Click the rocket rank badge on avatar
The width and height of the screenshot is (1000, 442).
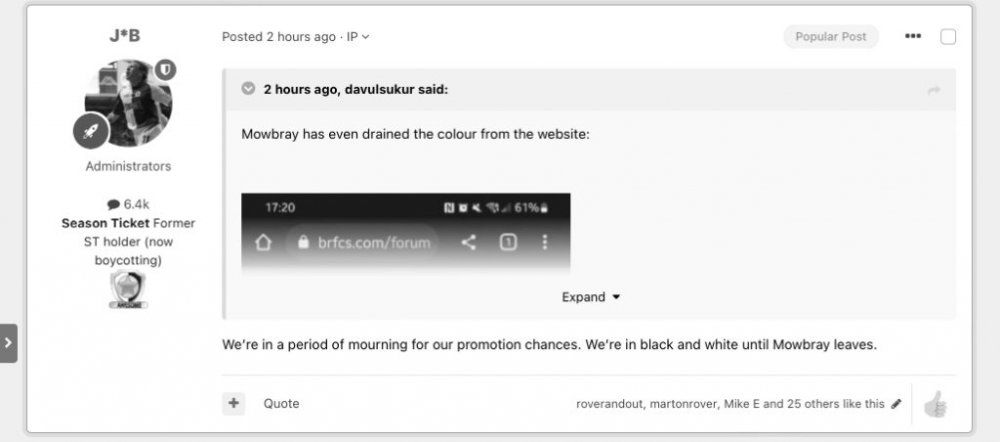[x=90, y=131]
